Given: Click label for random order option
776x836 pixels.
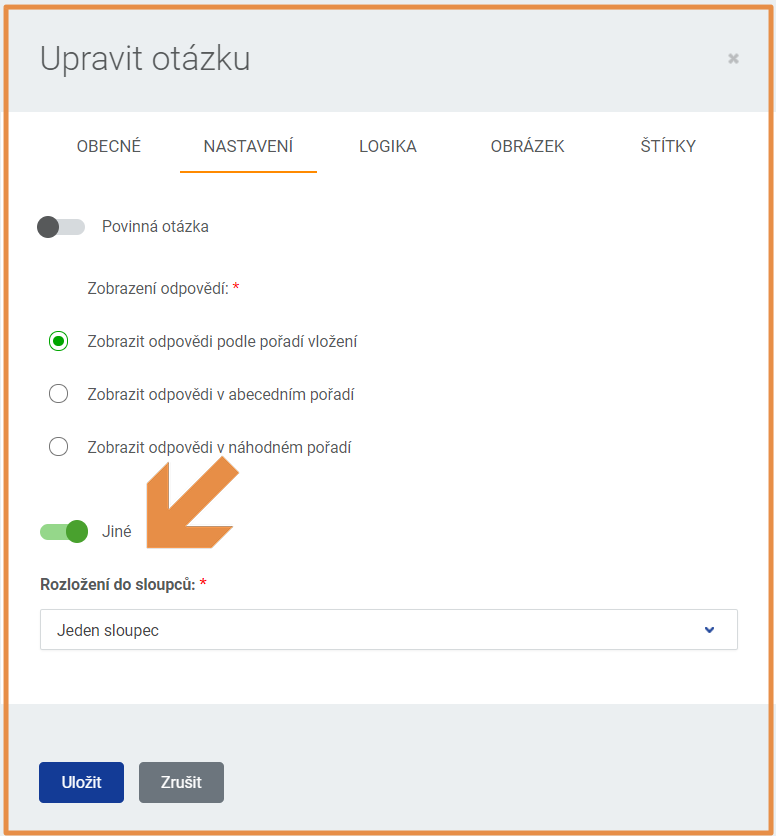Looking at the screenshot, I should click(219, 447).
